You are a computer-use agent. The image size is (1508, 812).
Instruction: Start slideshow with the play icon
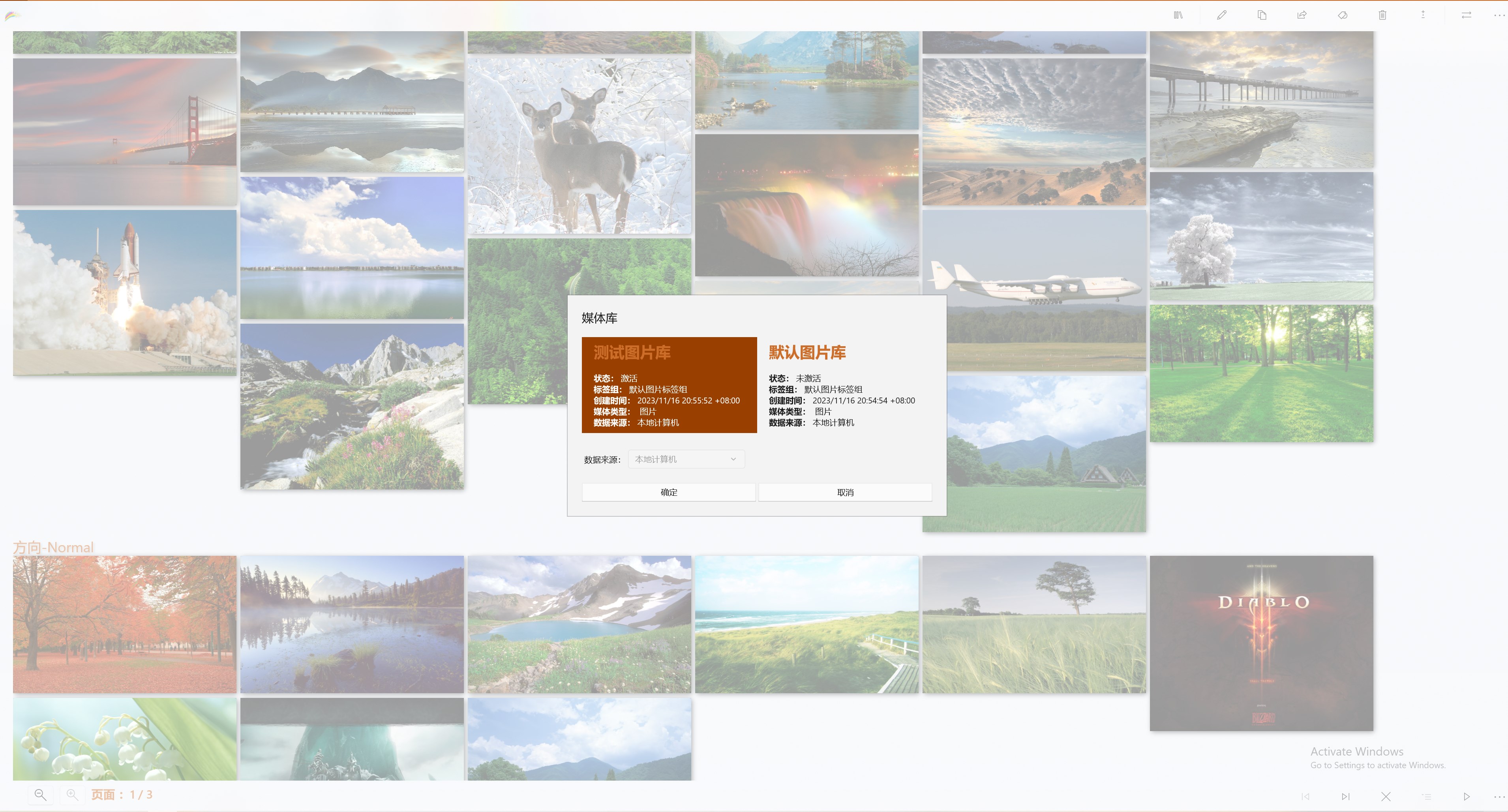tap(1467, 796)
